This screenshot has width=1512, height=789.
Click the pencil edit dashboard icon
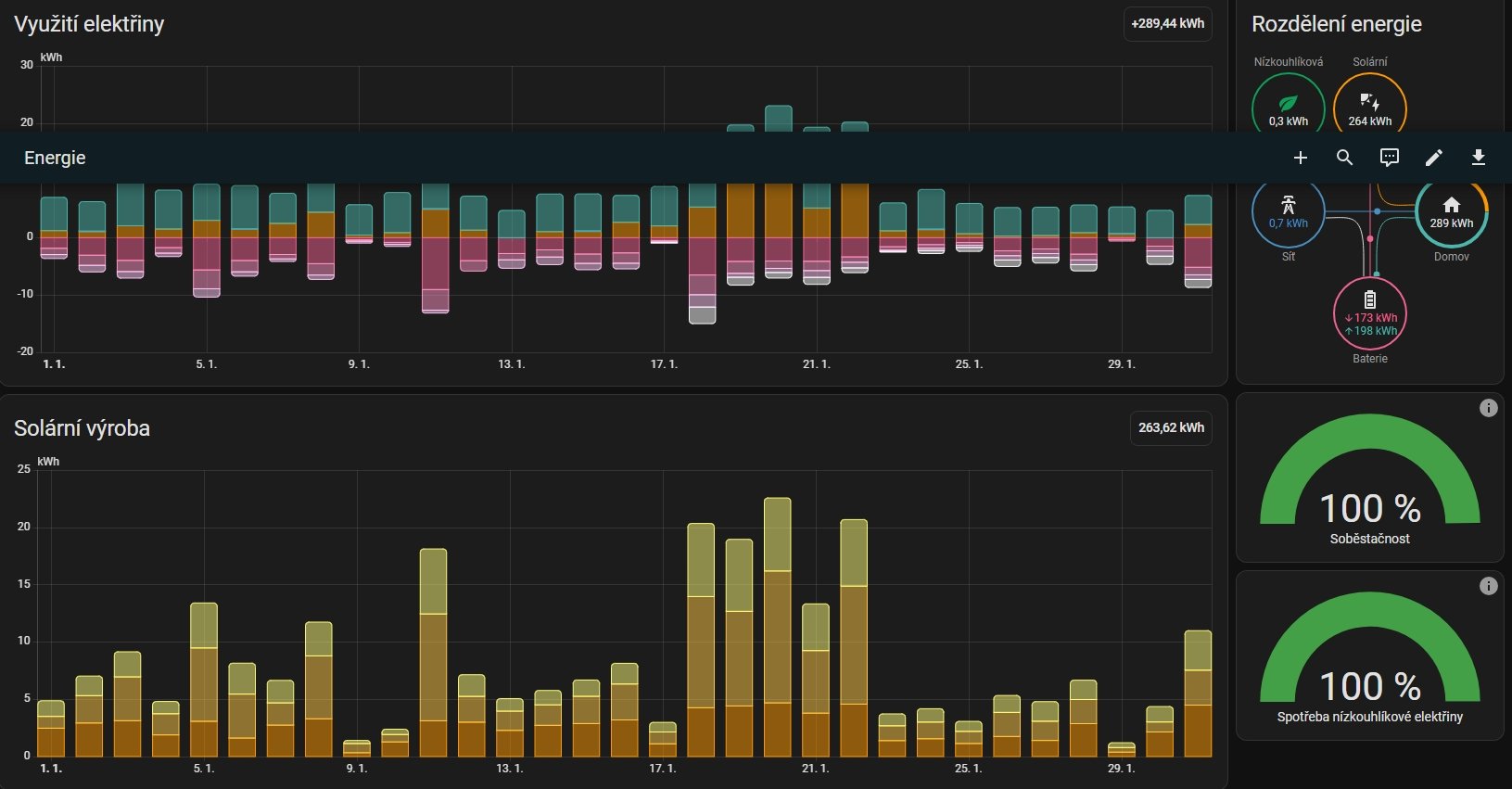1433,158
